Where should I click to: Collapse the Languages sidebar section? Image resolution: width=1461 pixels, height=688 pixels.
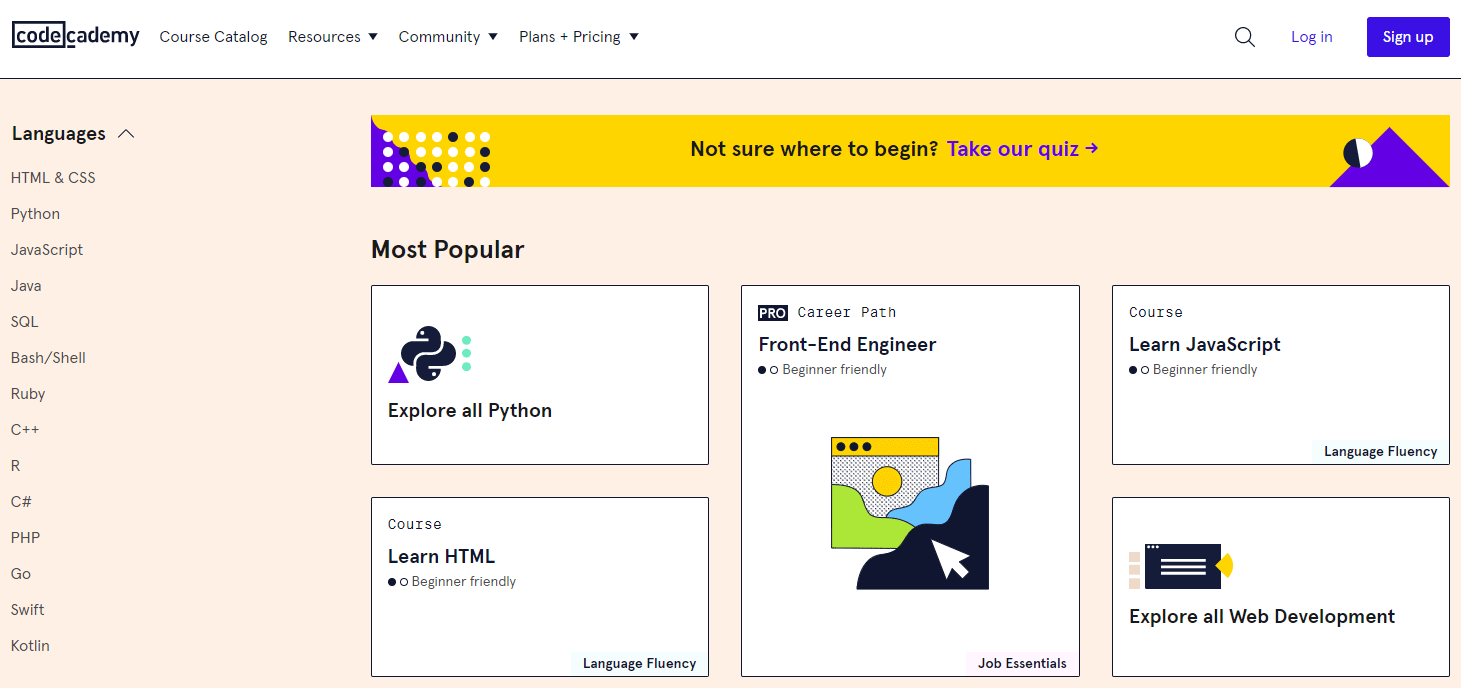click(x=126, y=134)
